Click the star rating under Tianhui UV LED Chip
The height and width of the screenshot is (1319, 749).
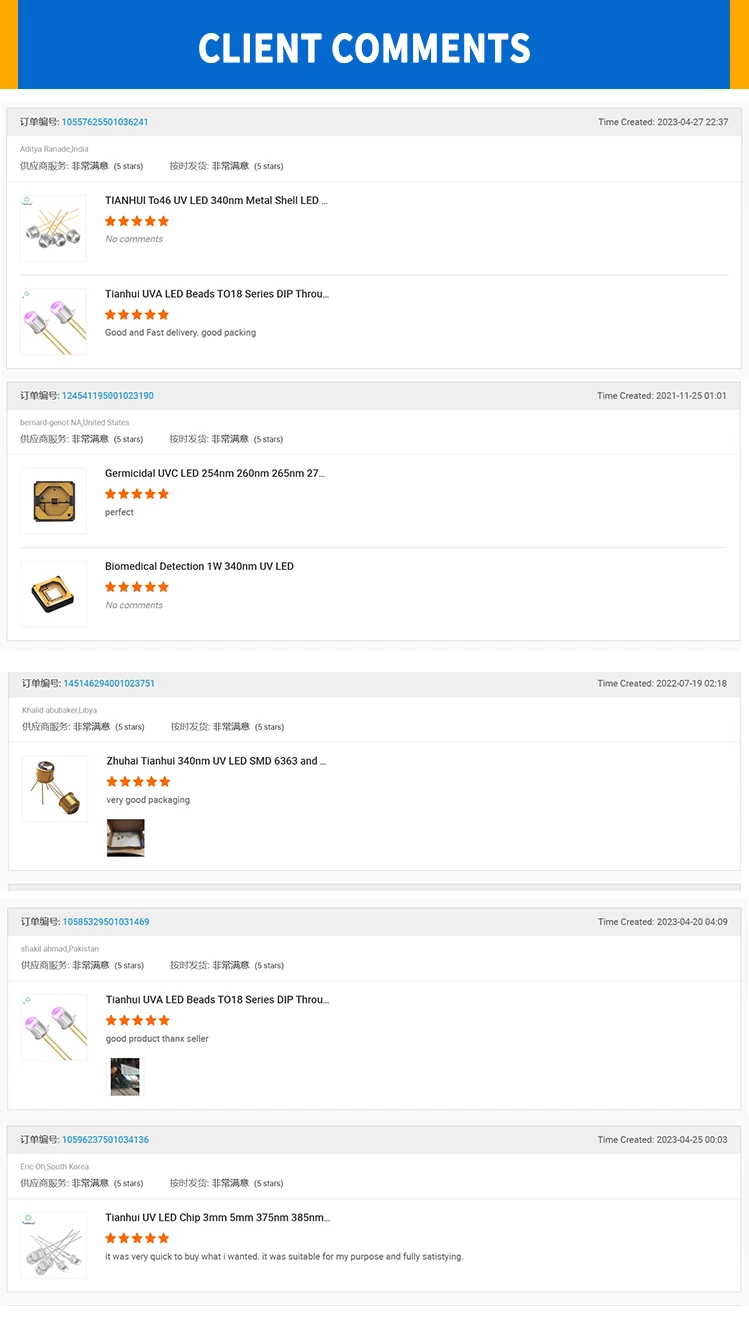point(137,1238)
